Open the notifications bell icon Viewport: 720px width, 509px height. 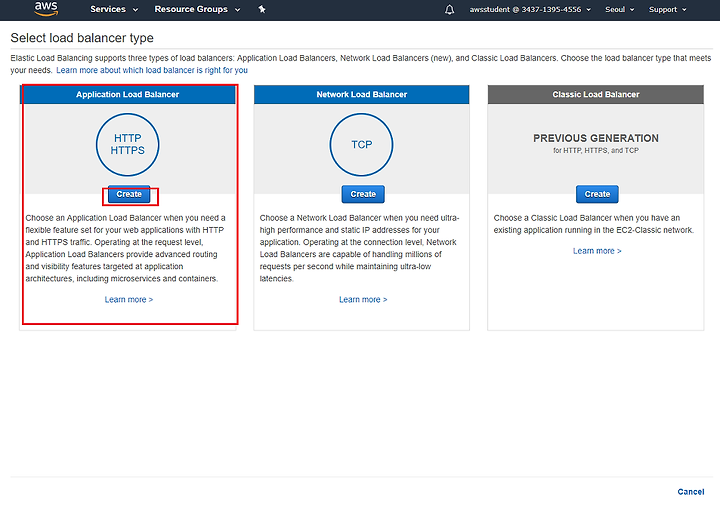[450, 10]
